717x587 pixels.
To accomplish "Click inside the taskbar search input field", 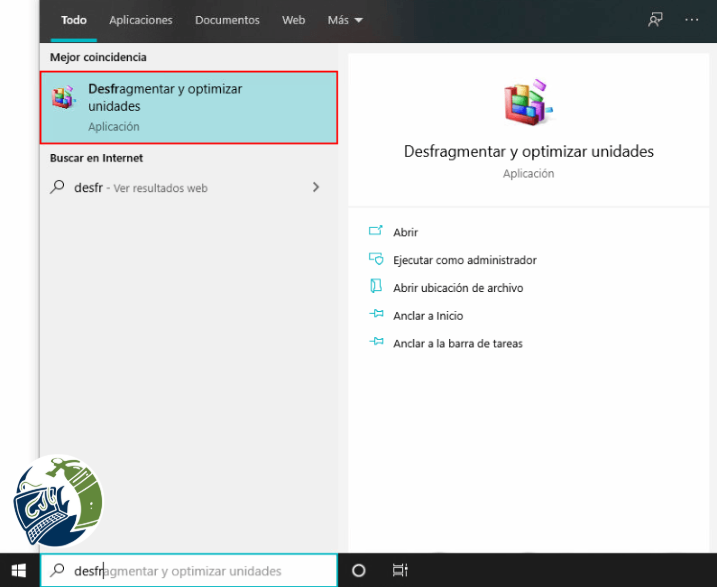I will [189, 570].
